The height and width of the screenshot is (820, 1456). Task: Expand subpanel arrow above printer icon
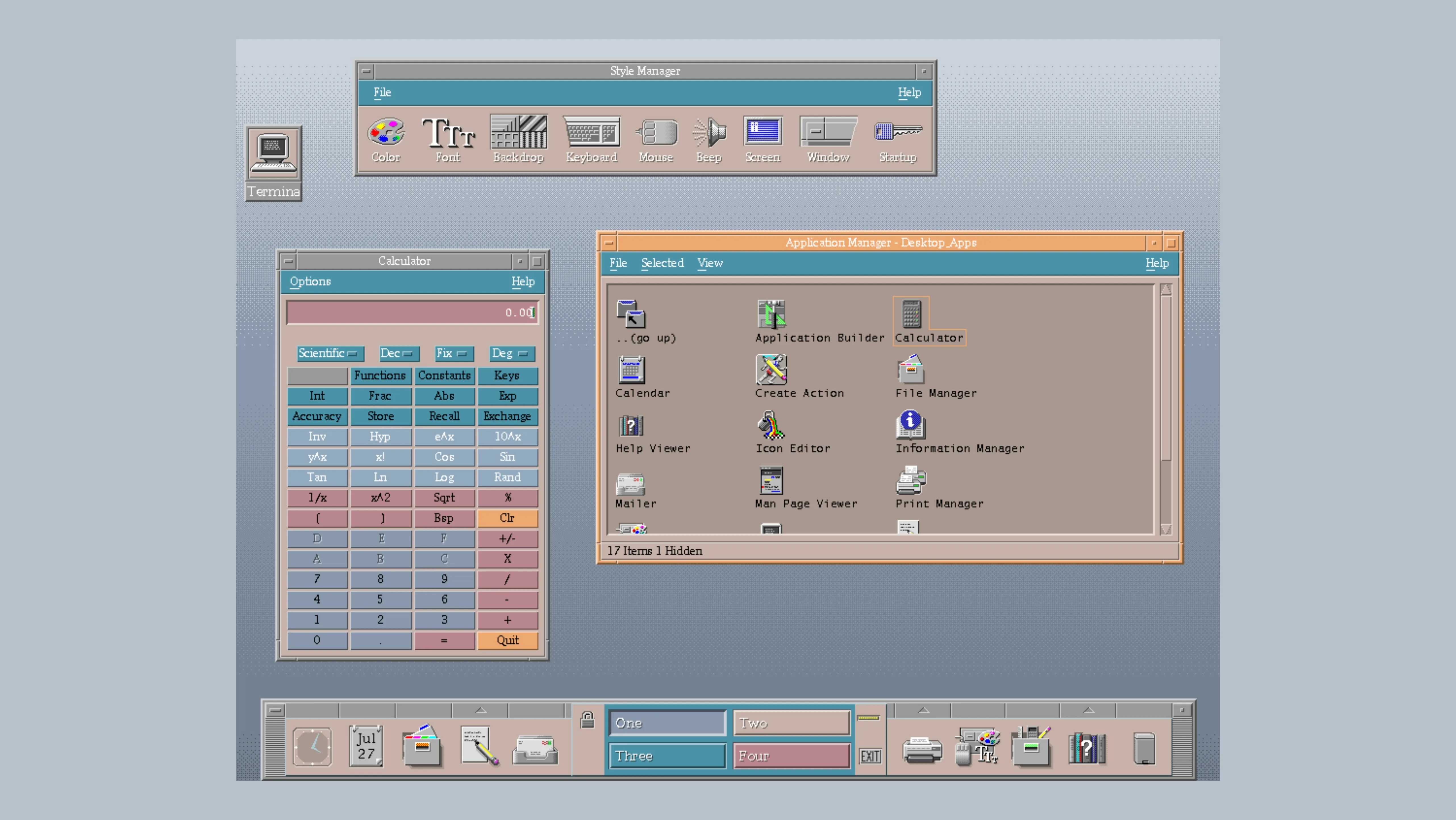coord(923,710)
